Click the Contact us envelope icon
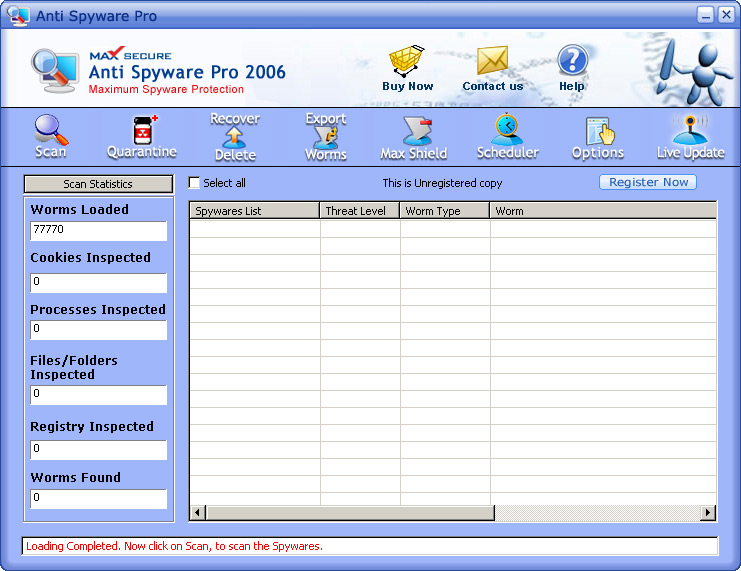 click(492, 61)
